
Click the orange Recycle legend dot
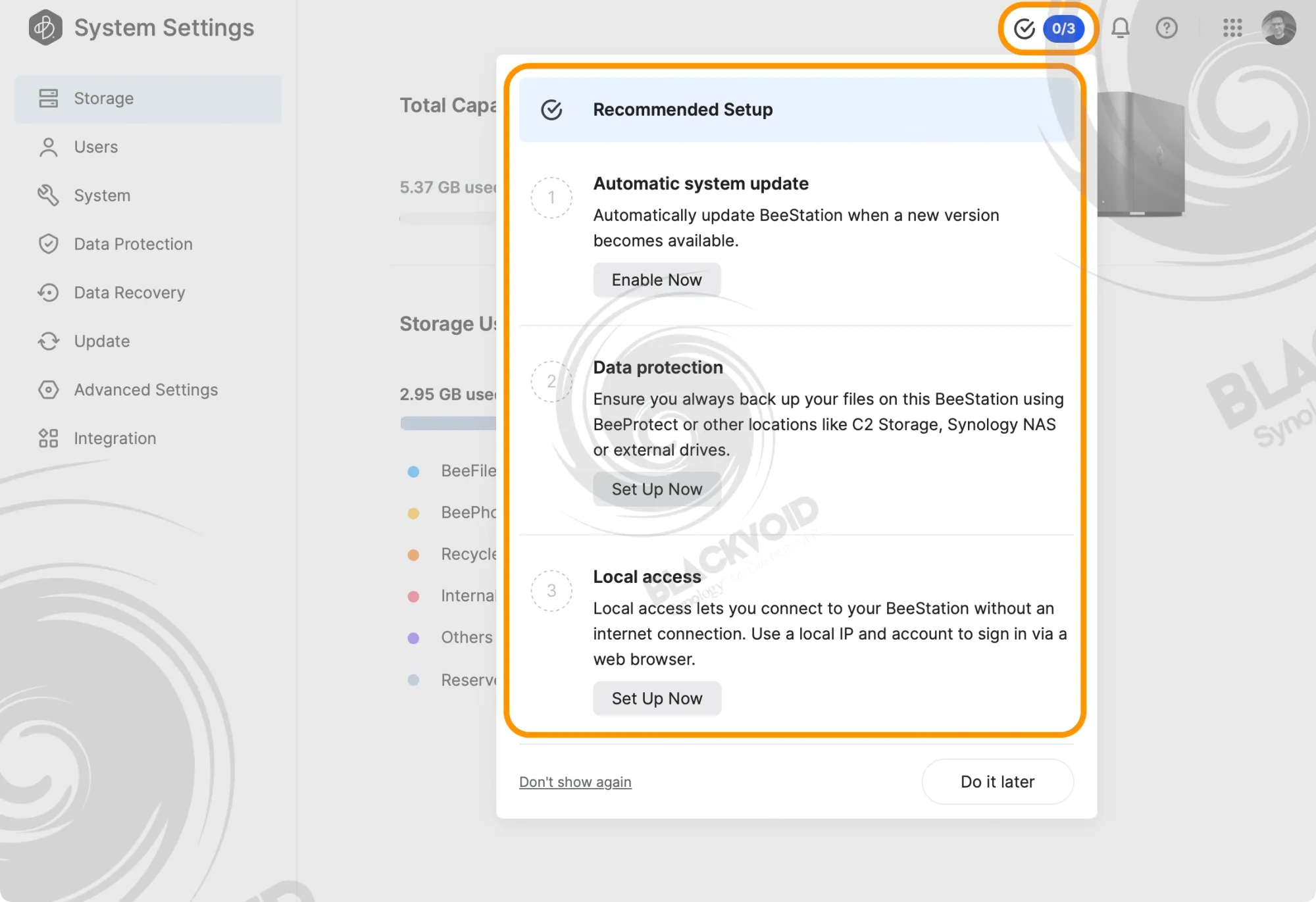click(413, 555)
